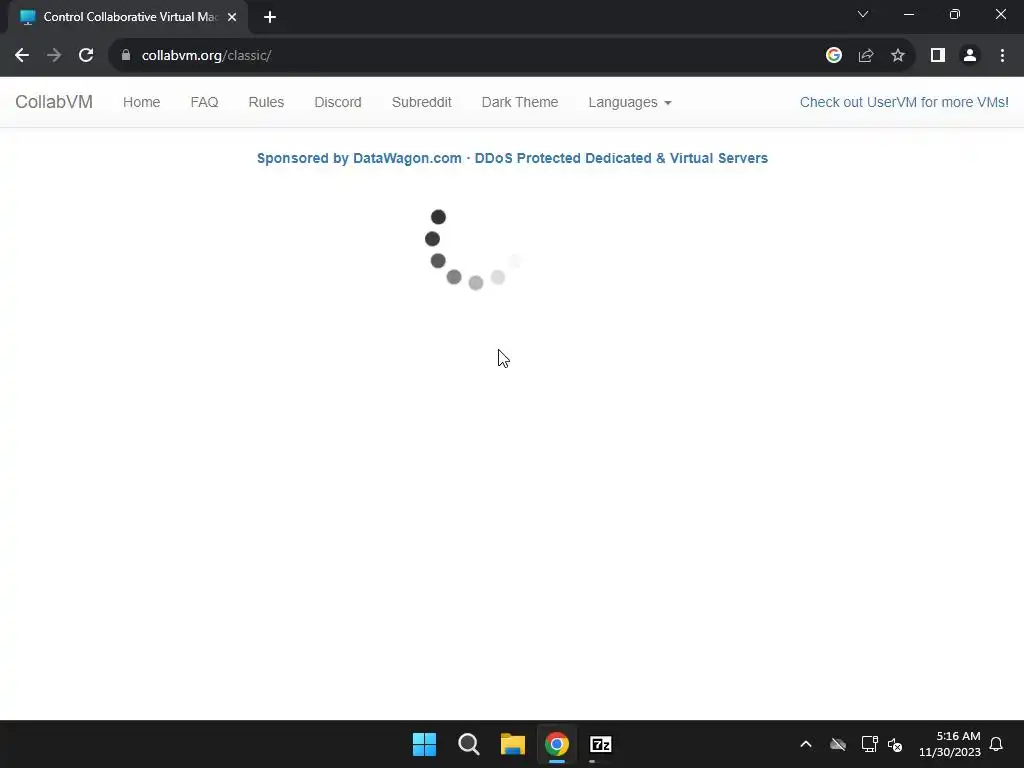Switch to Dark Theme
Viewport: 1024px width, 768px height.
[x=520, y=102]
